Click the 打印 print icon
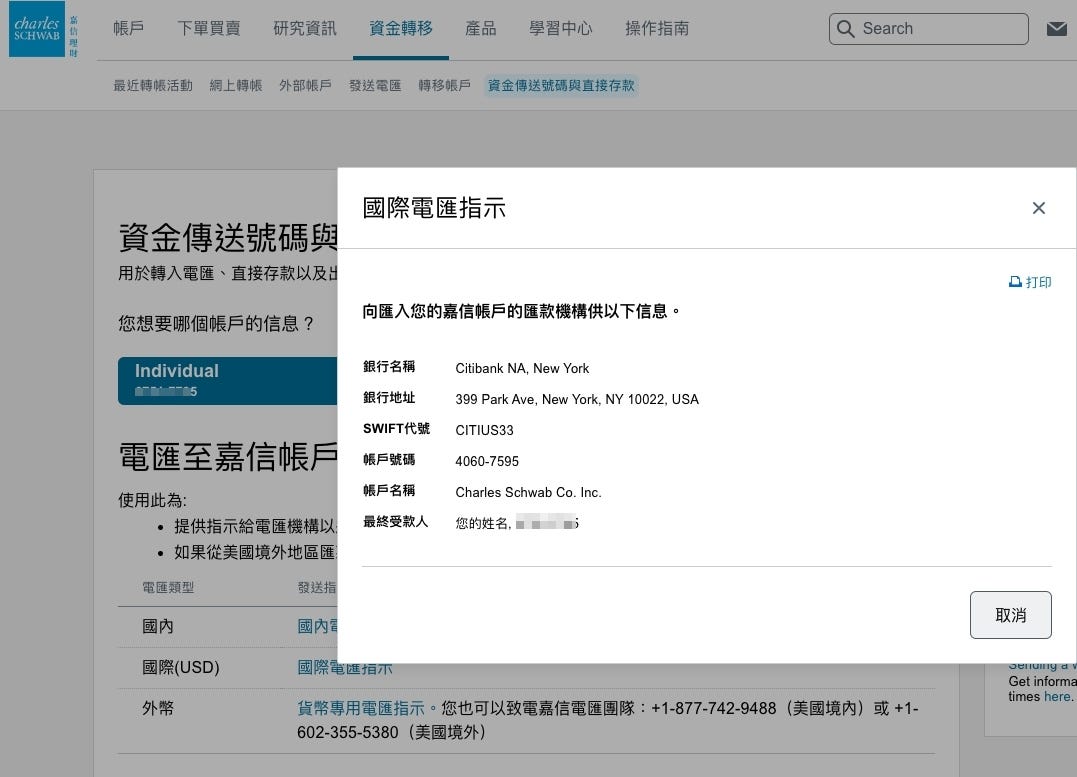 (1030, 282)
